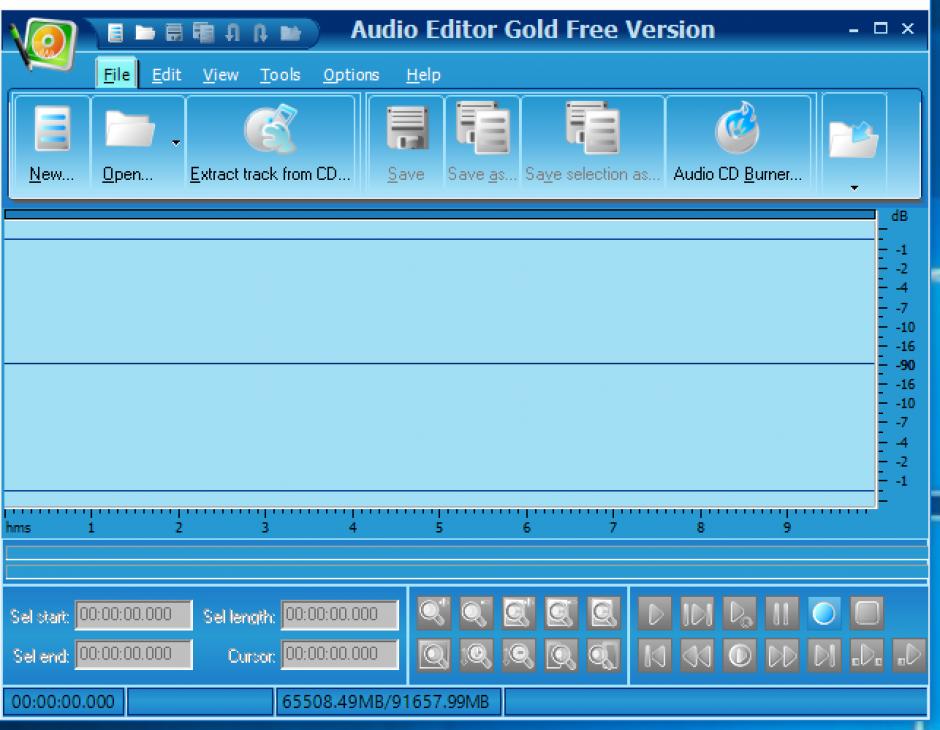This screenshot has width=940, height=730.
Task: Click the folder with arrow ribbon icon
Action: click(x=853, y=138)
